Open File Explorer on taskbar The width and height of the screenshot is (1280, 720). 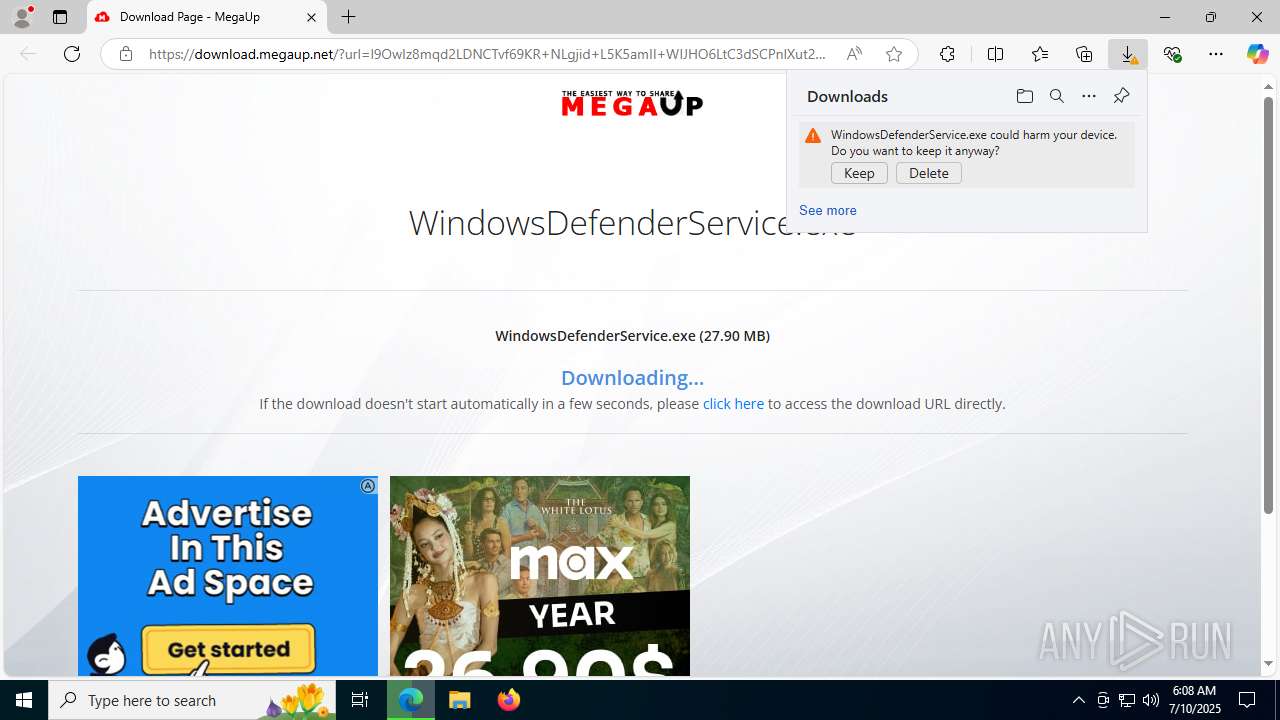pos(460,700)
